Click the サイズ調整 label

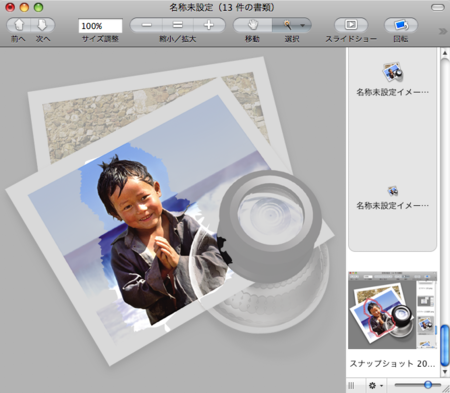click(100, 39)
